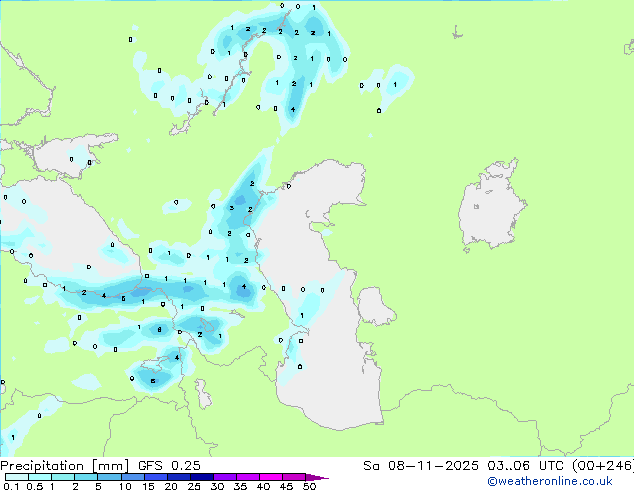Click the 35–40 mm legend swatch
634x490 pixels.
coord(248,477)
